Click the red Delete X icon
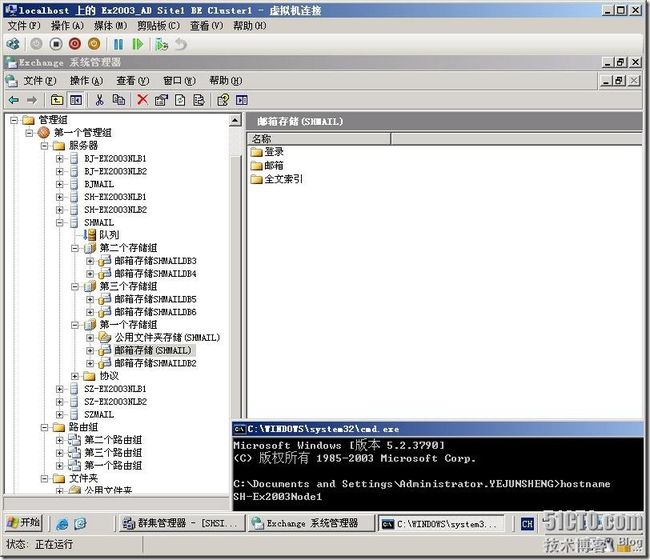Viewport: 650px width, 560px height. 142,99
